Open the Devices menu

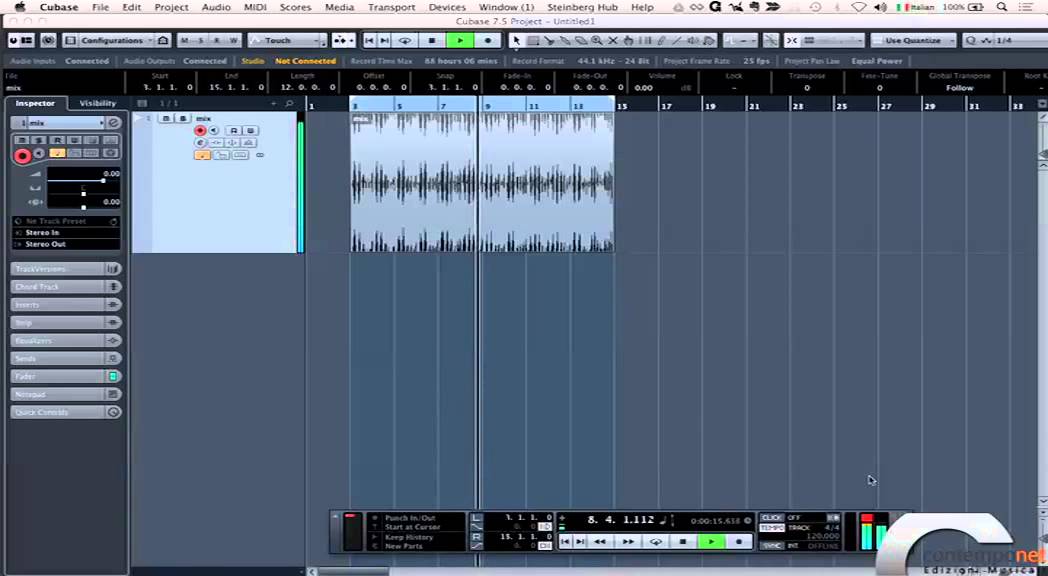point(447,7)
